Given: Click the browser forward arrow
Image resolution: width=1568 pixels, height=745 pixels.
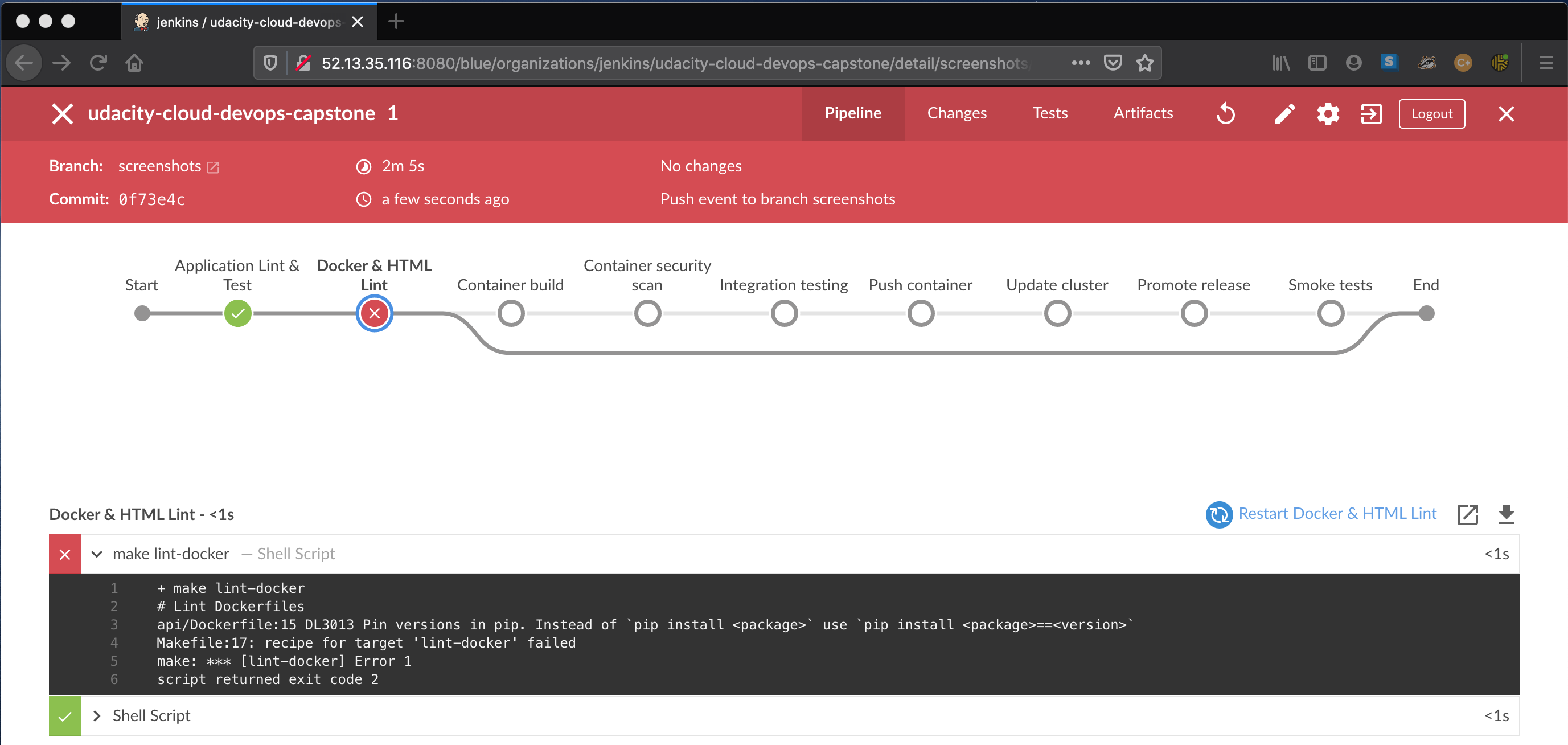Looking at the screenshot, I should coord(61,63).
